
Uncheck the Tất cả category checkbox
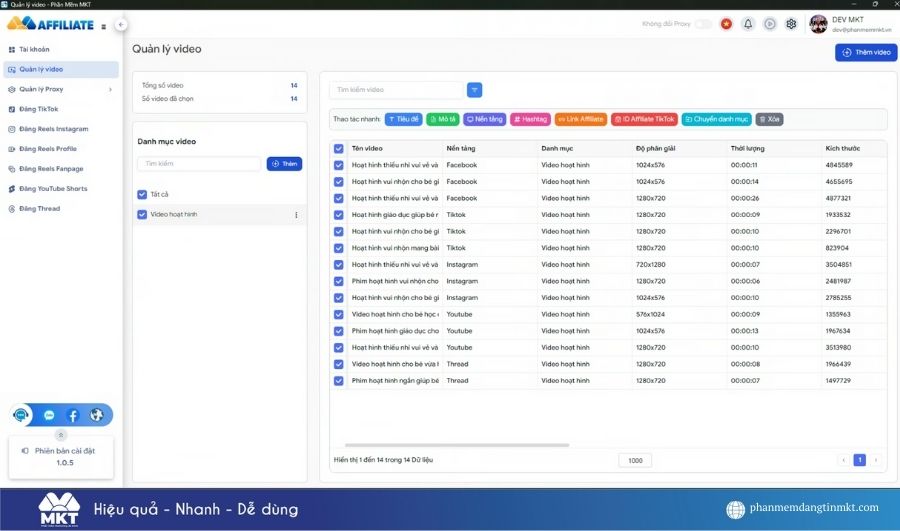[x=142, y=194]
